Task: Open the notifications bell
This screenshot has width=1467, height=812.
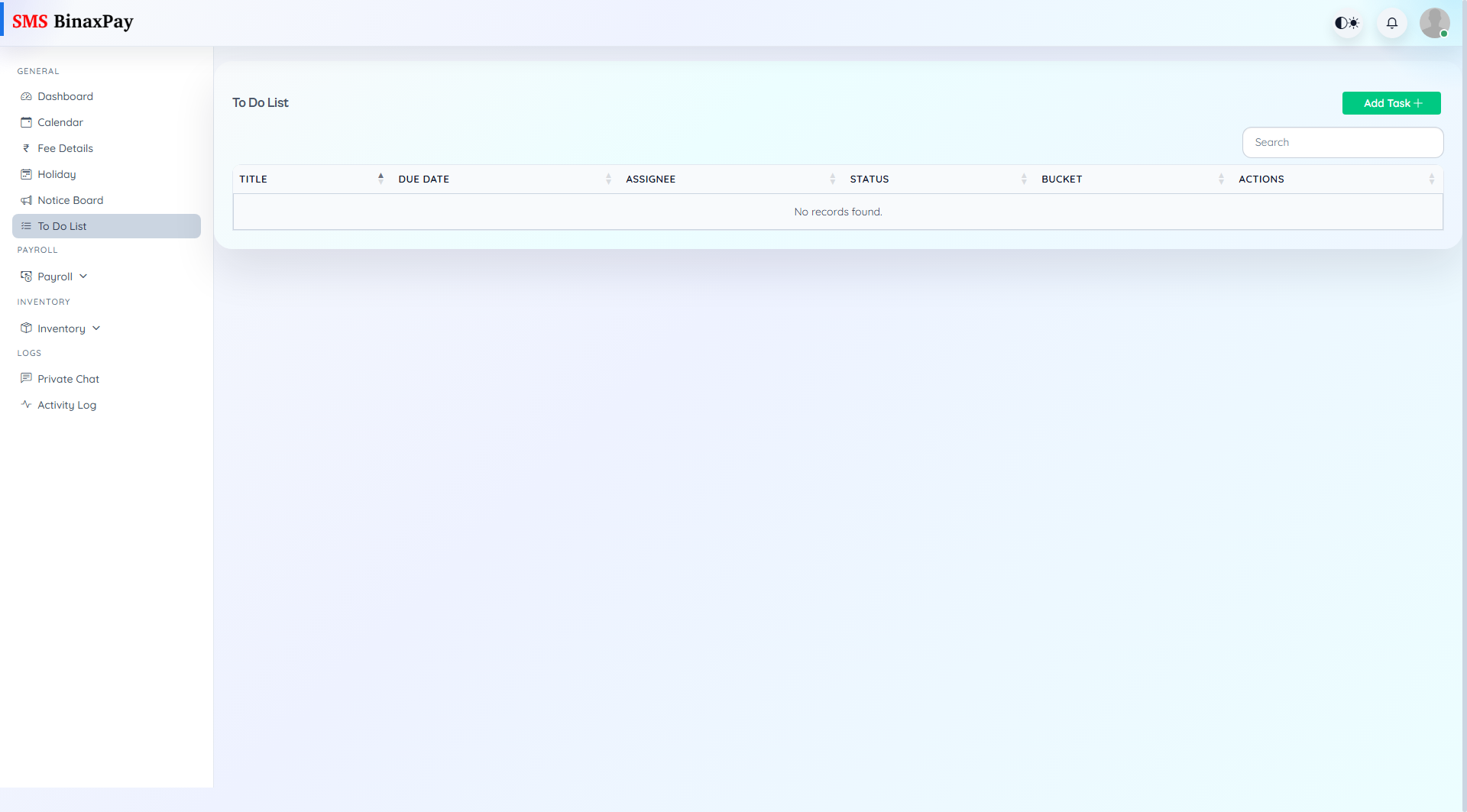Action: click(1391, 22)
